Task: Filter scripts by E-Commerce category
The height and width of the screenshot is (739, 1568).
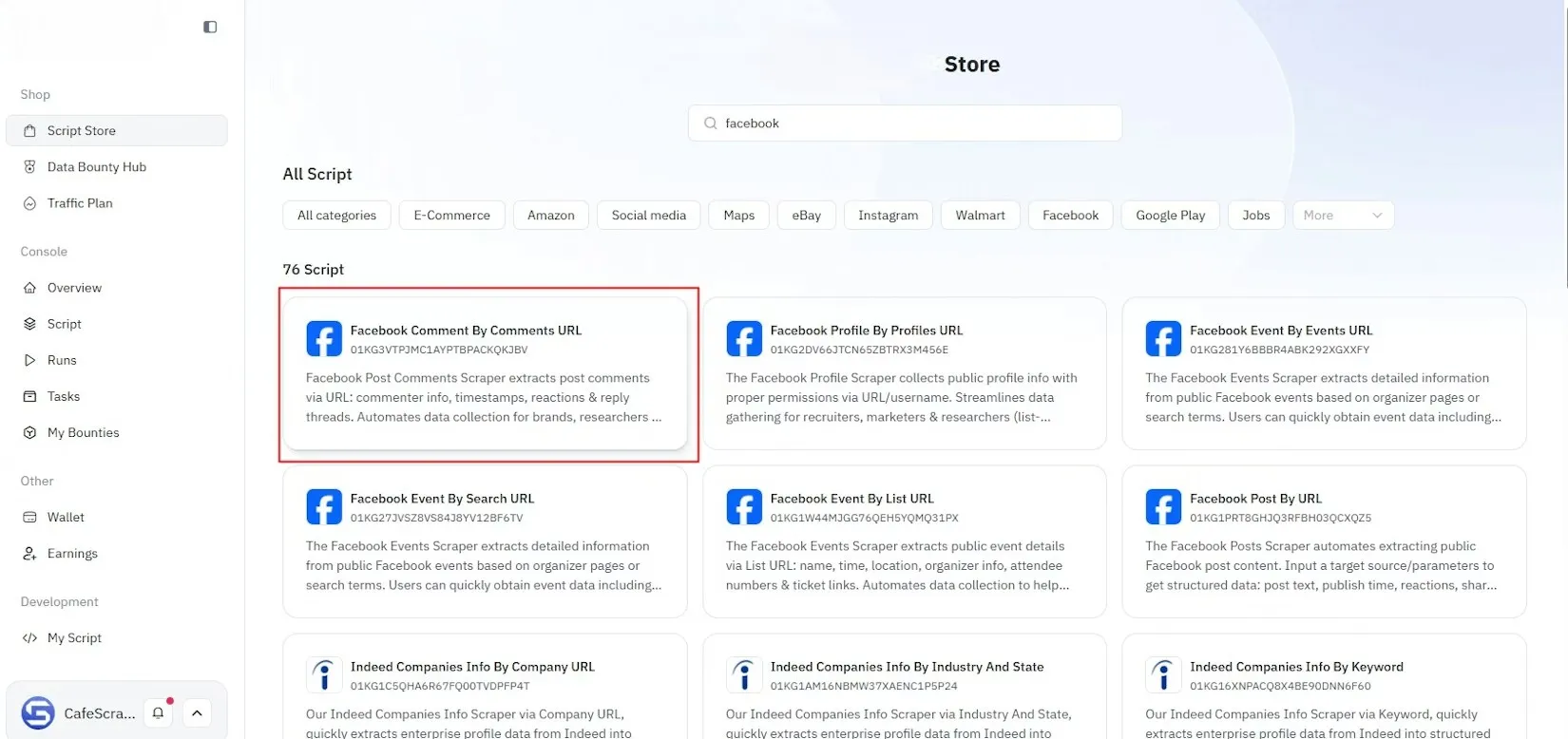Action: [451, 216]
